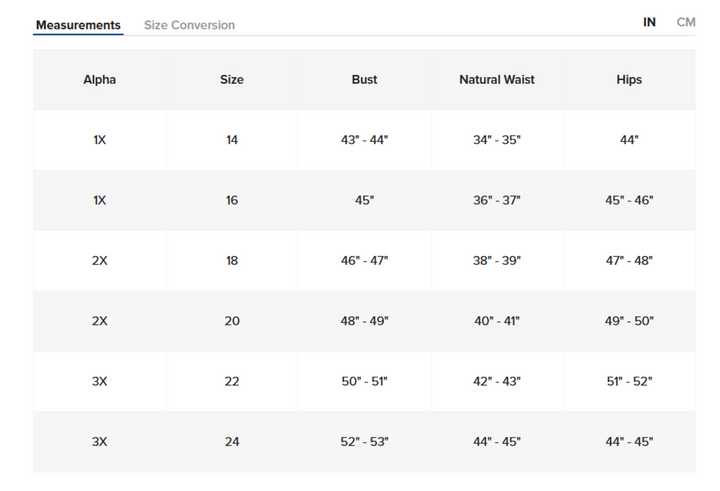Viewport: 720px width, 491px height.
Task: Select the Bust column header
Action: click(364, 80)
